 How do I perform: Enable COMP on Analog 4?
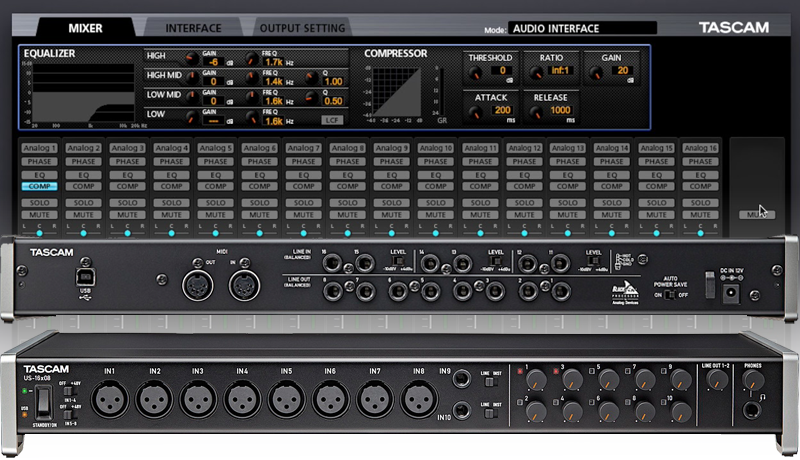pos(171,186)
